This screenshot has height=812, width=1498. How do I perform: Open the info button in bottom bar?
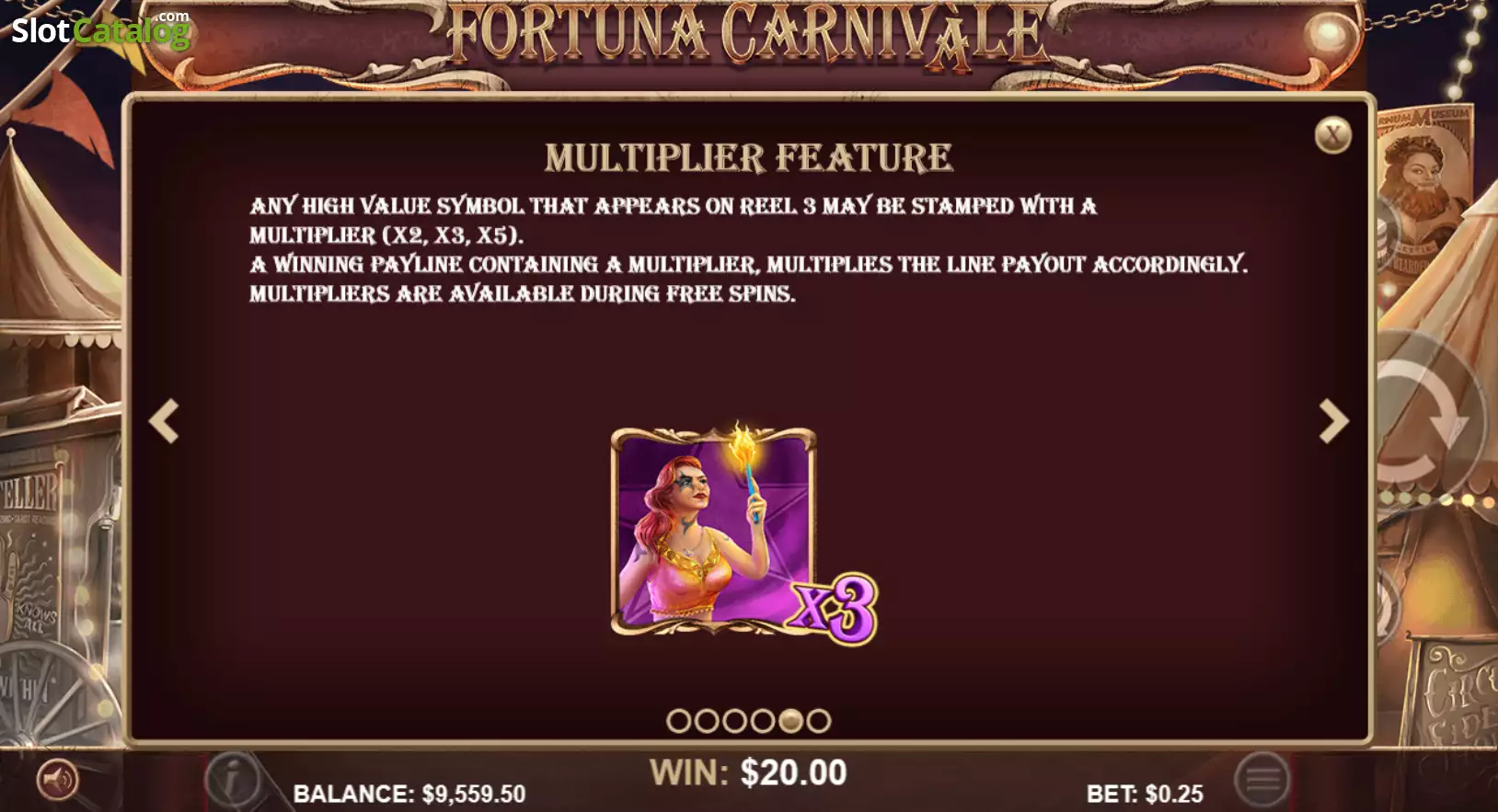[x=232, y=780]
